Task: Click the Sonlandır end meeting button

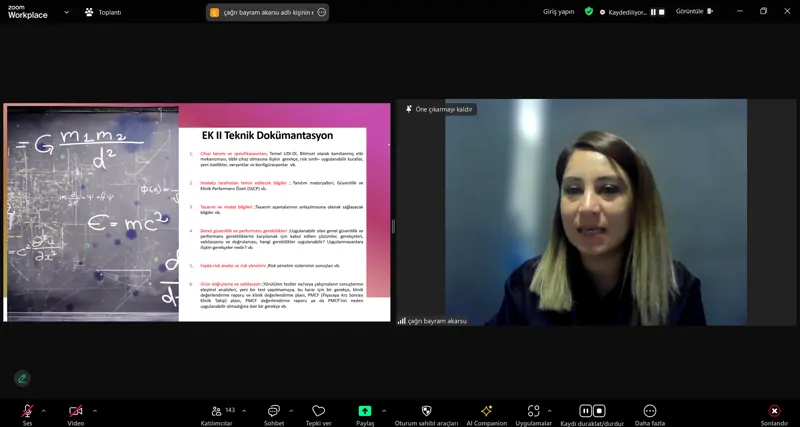Action: (x=774, y=411)
